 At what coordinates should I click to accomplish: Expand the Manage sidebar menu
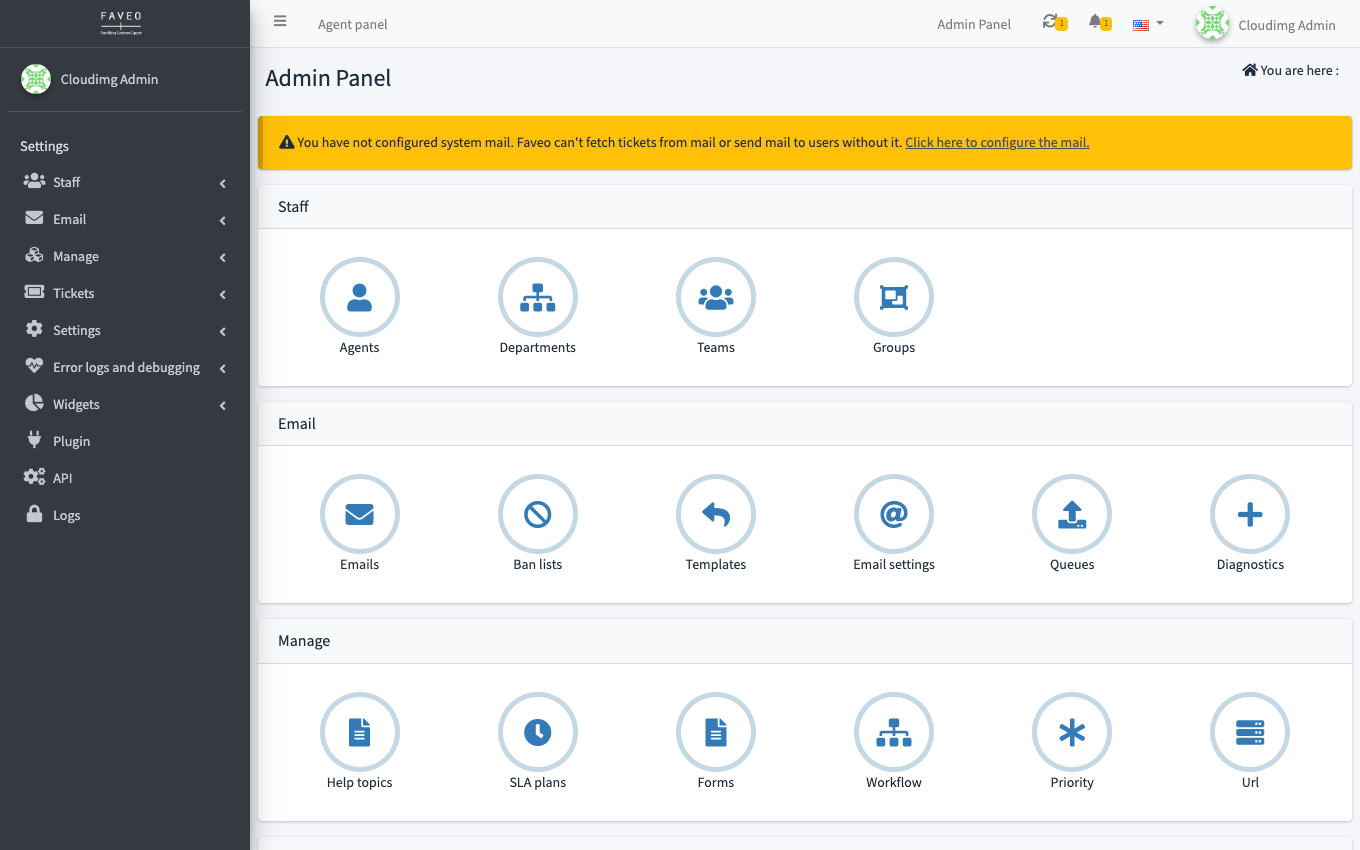point(125,256)
